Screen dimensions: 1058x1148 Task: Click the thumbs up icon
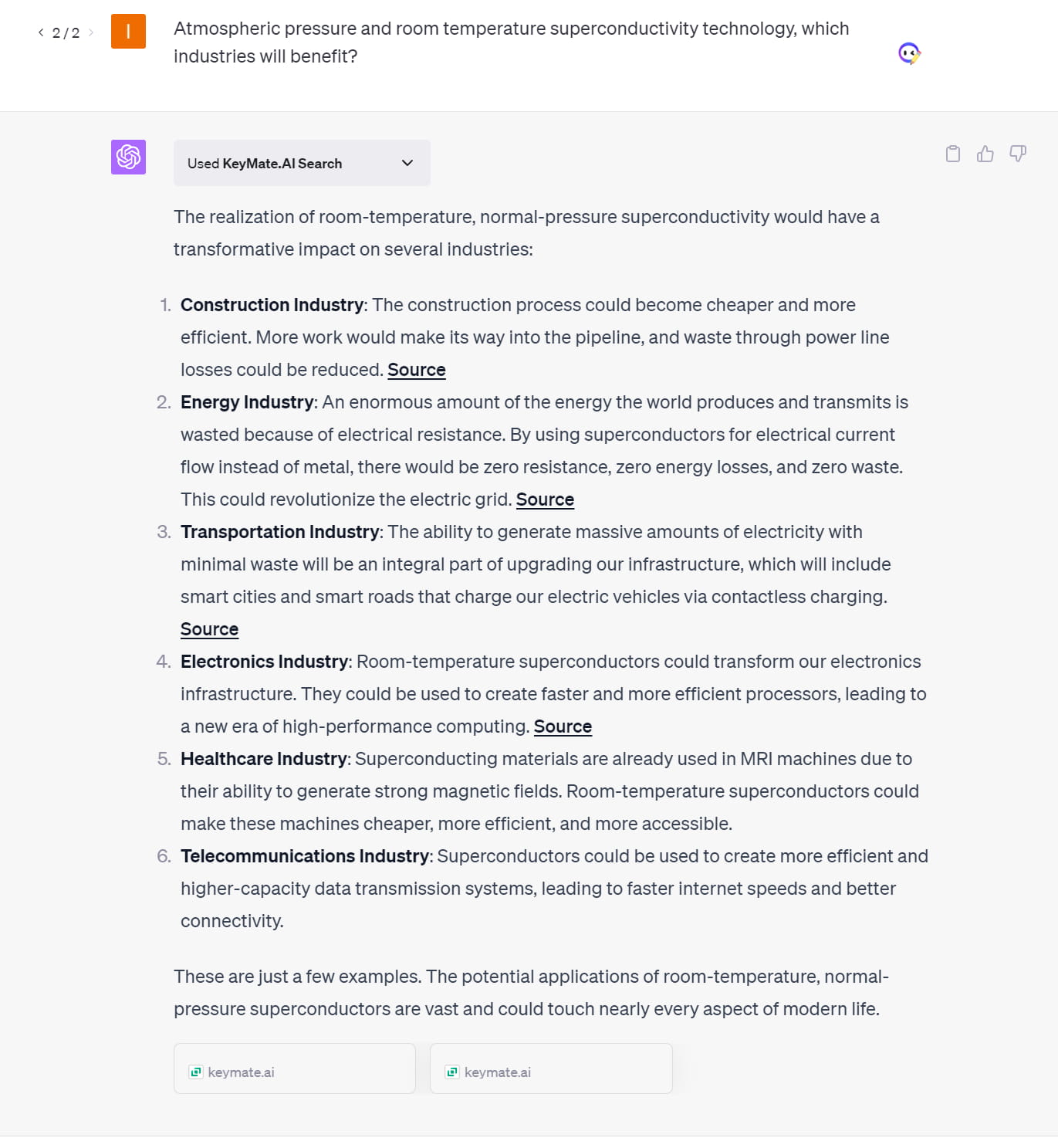click(985, 154)
